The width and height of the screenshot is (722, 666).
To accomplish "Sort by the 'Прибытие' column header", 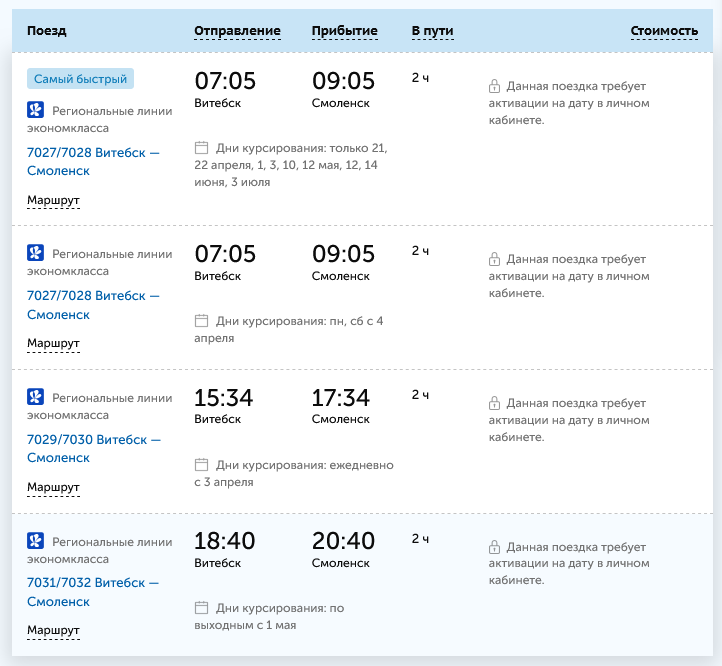I will coord(344,31).
